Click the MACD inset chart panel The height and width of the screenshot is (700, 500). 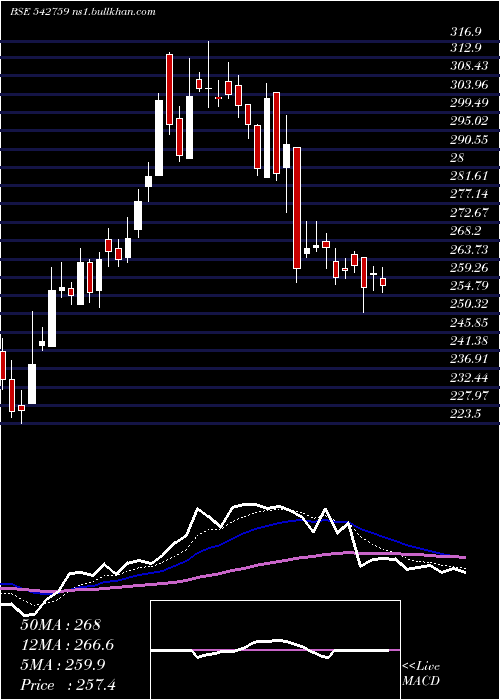[x=275, y=650]
